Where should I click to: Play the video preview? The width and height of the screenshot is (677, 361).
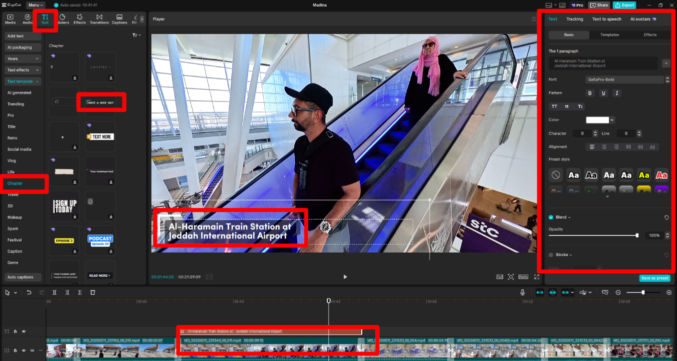(345, 277)
